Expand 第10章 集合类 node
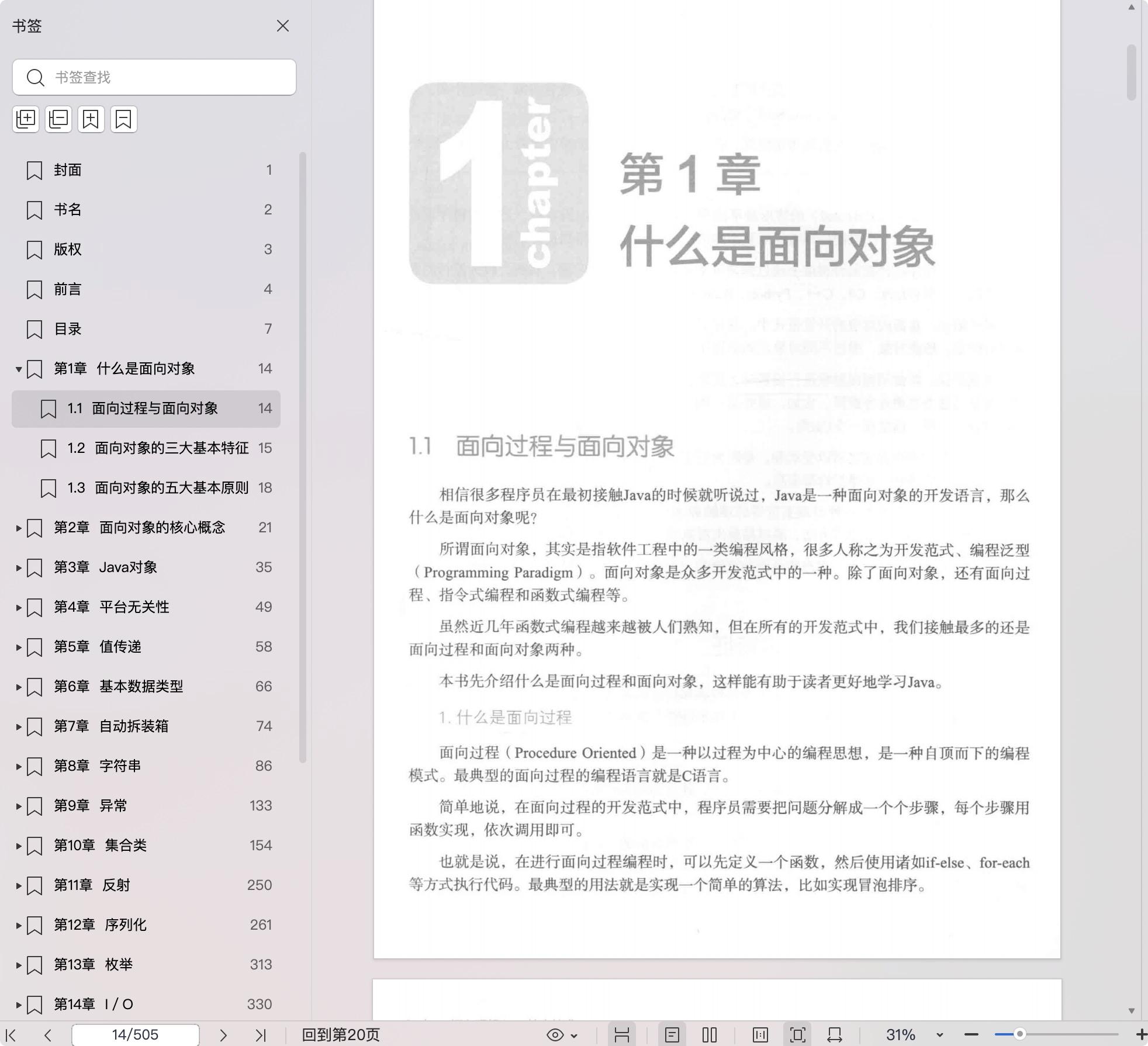Viewport: 1148px width, 1046px height. coord(19,846)
